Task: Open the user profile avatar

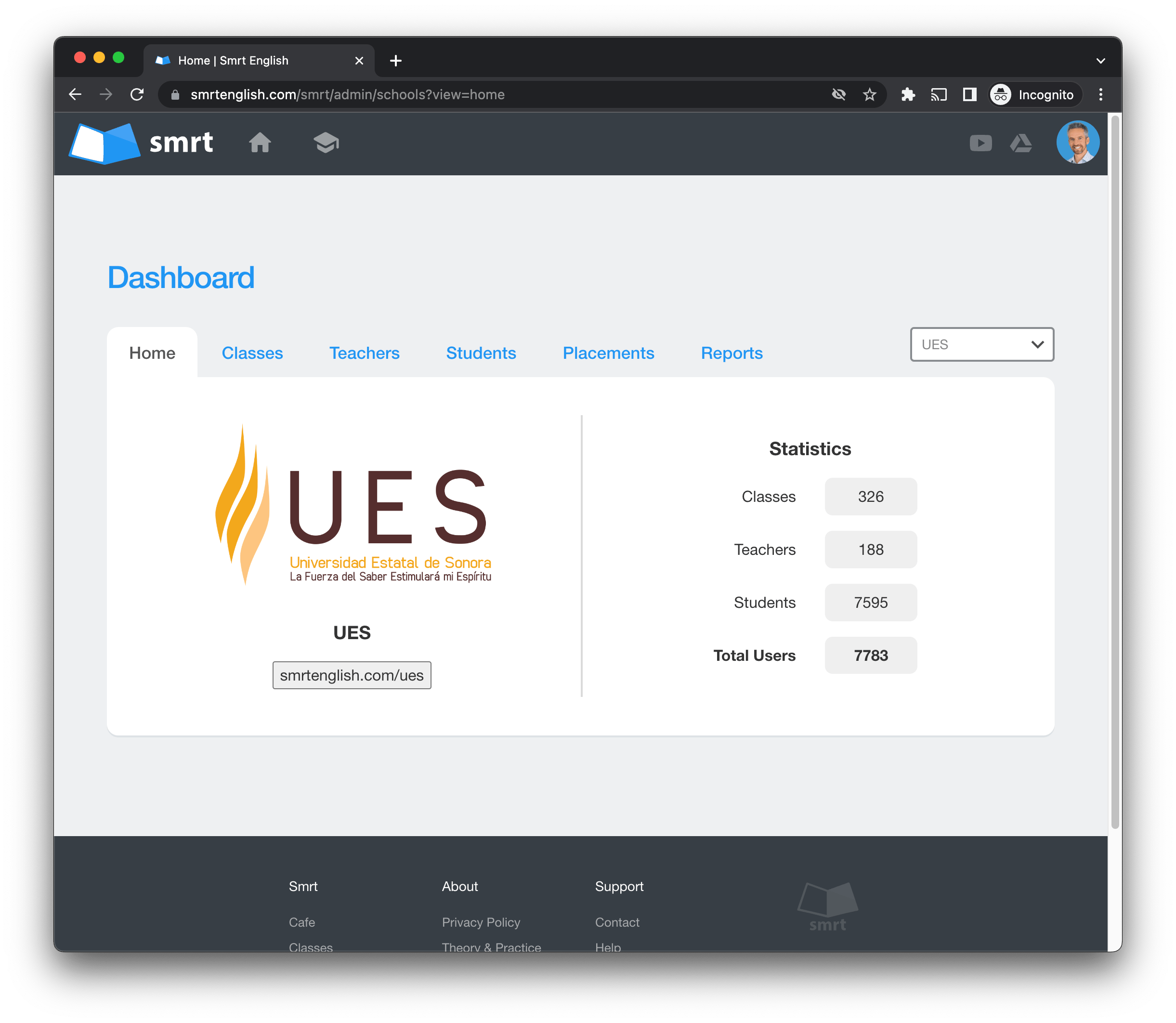Action: coord(1077,143)
